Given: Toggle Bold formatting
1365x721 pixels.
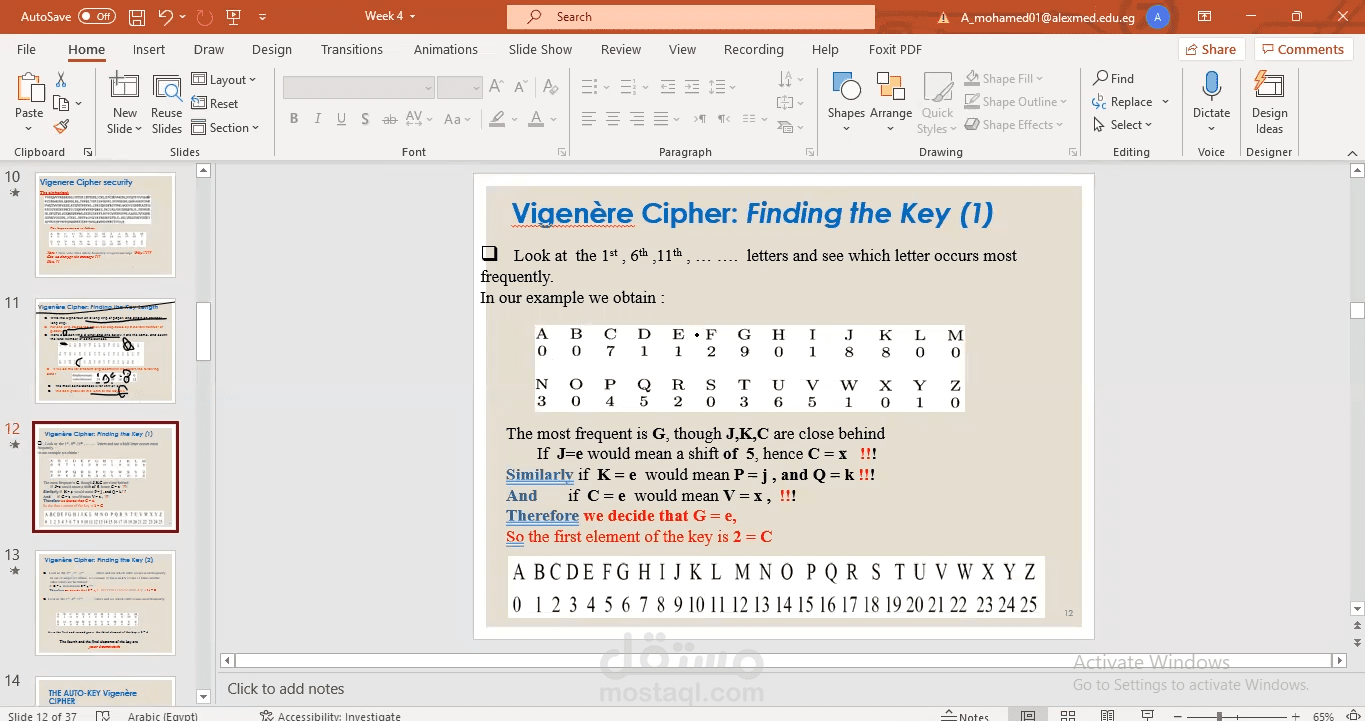Looking at the screenshot, I should point(294,119).
